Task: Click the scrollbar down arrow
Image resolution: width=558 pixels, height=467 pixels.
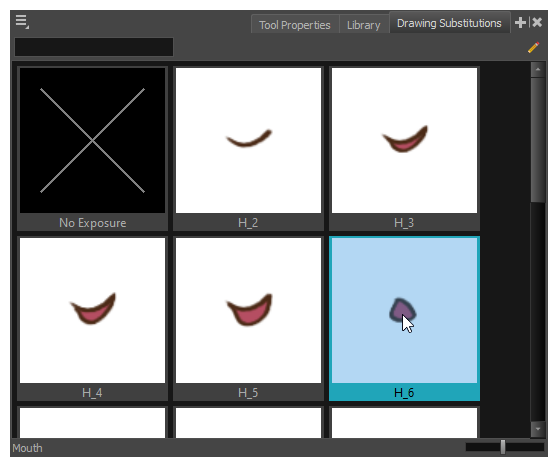Action: coord(538,429)
